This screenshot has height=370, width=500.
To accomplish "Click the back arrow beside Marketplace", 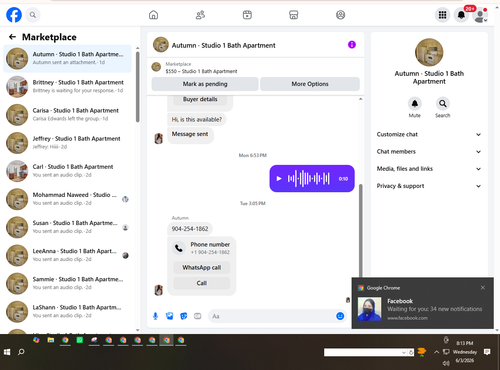I will (x=12, y=37).
